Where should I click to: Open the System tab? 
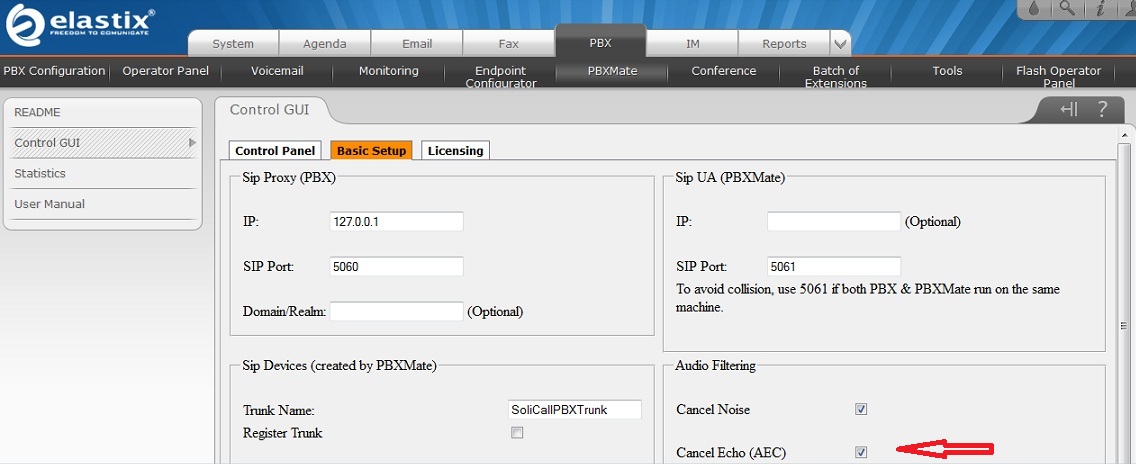[233, 44]
